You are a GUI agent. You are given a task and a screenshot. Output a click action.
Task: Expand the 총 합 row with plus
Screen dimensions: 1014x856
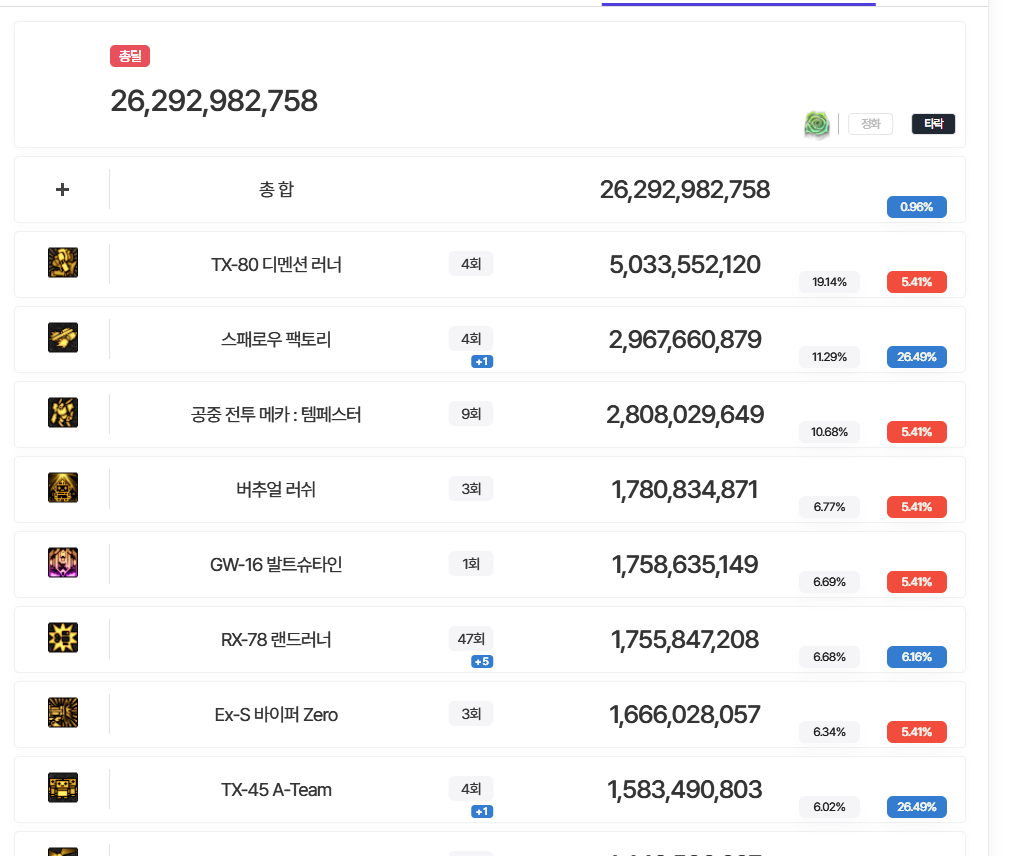pyautogui.click(x=62, y=189)
